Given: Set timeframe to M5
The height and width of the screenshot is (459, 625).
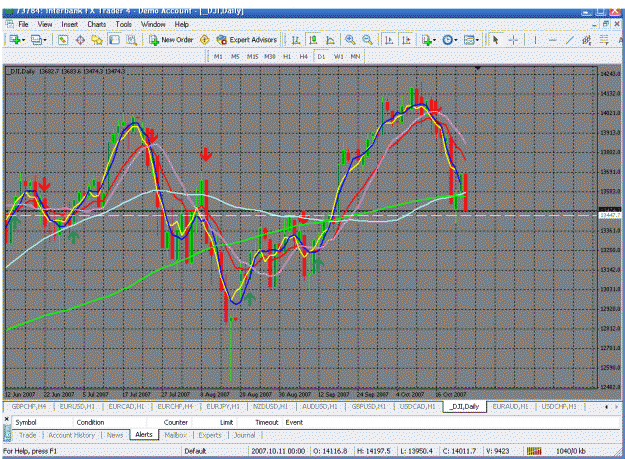Looking at the screenshot, I should [x=235, y=57].
